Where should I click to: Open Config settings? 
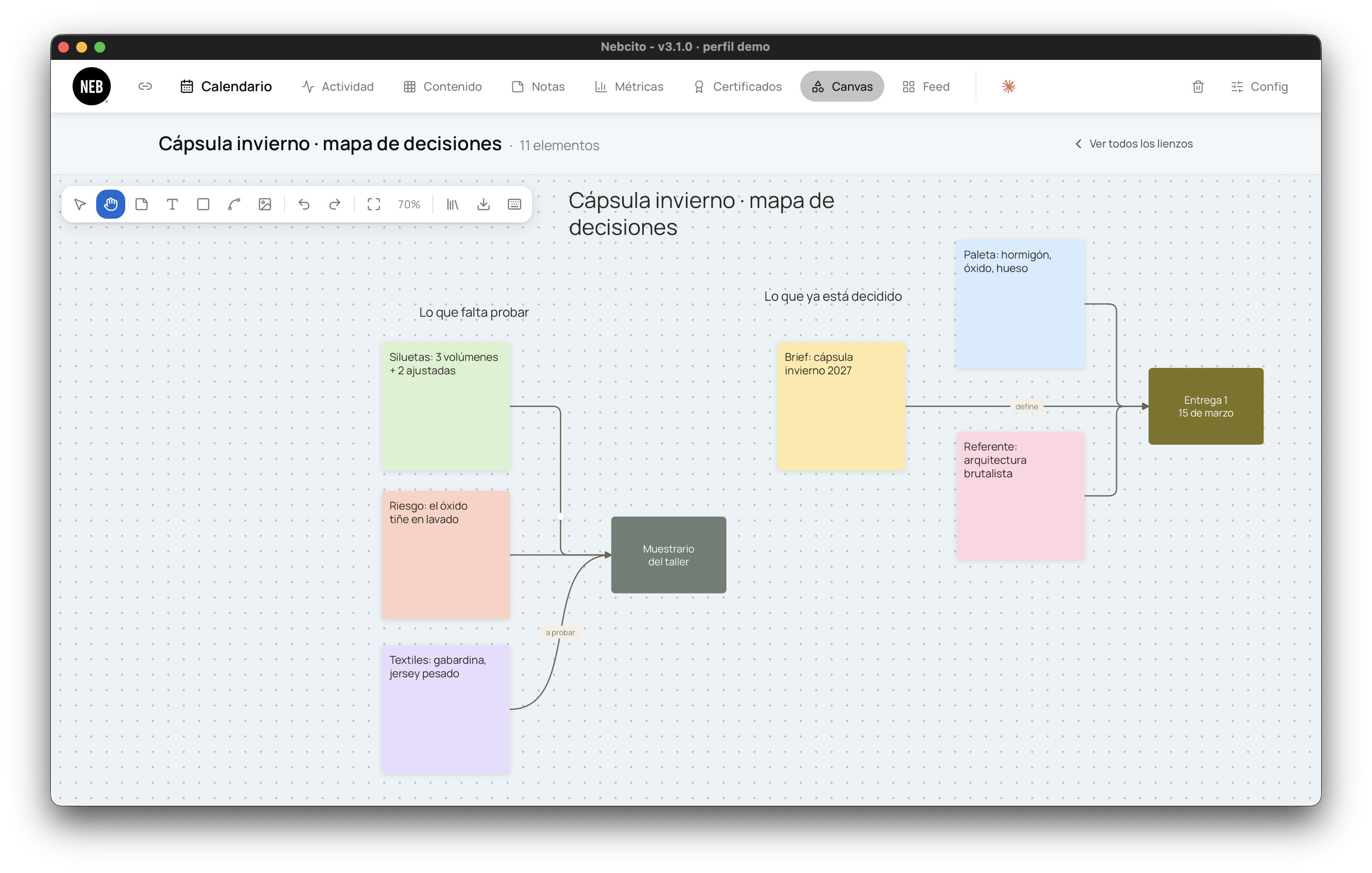point(1259,87)
